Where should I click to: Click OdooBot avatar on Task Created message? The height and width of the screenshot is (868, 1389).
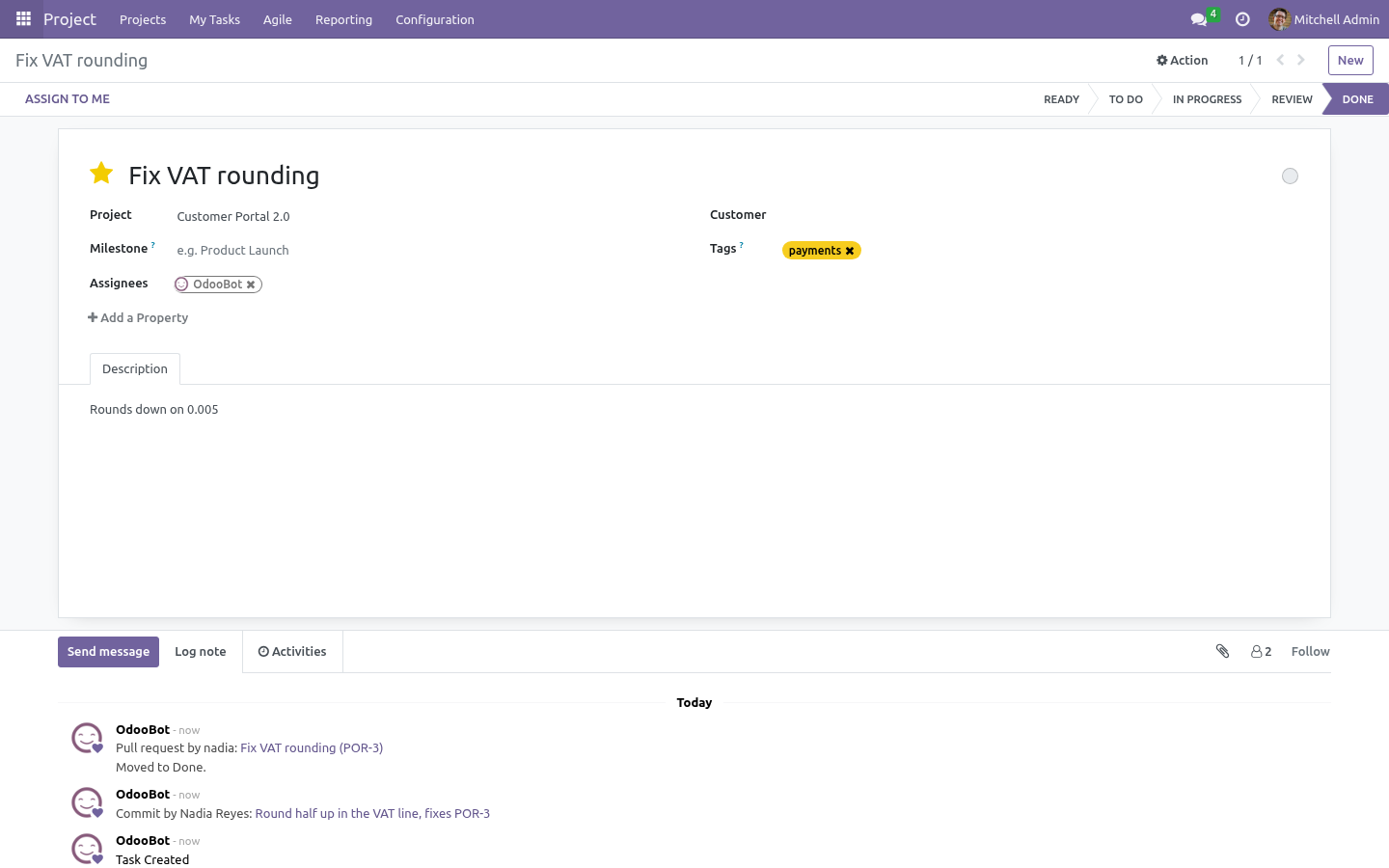87,849
